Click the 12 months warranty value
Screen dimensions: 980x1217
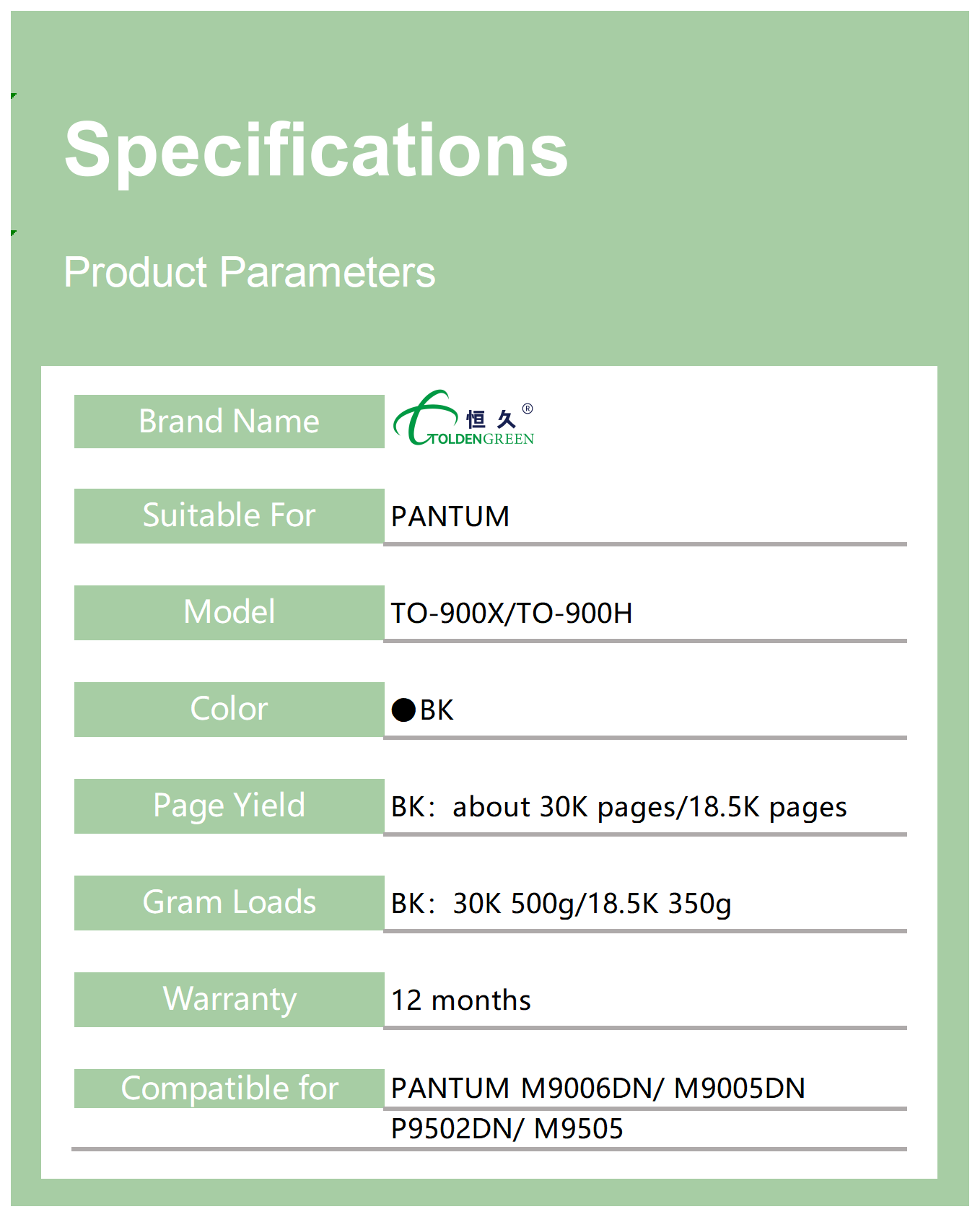[460, 1000]
